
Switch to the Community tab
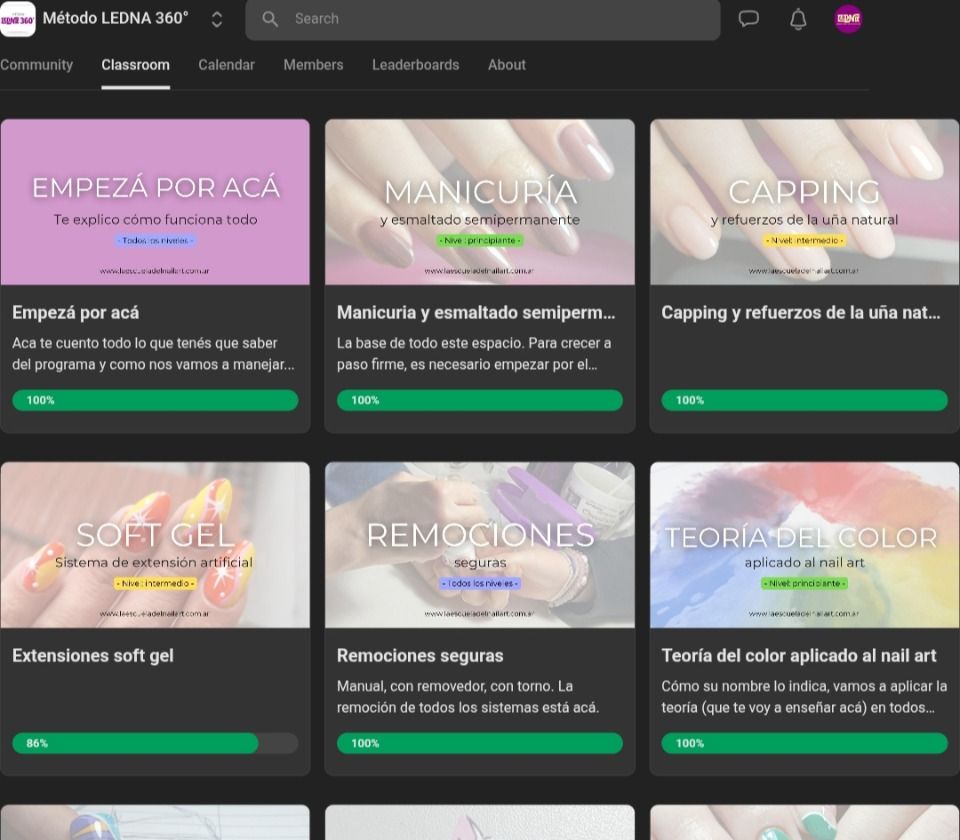pos(37,65)
